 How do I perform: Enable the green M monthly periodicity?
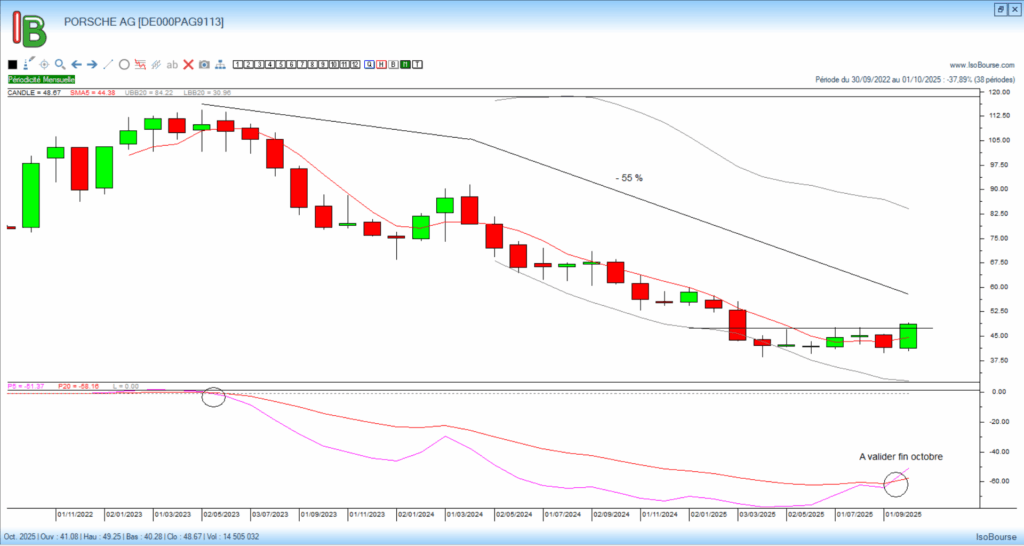coord(406,64)
